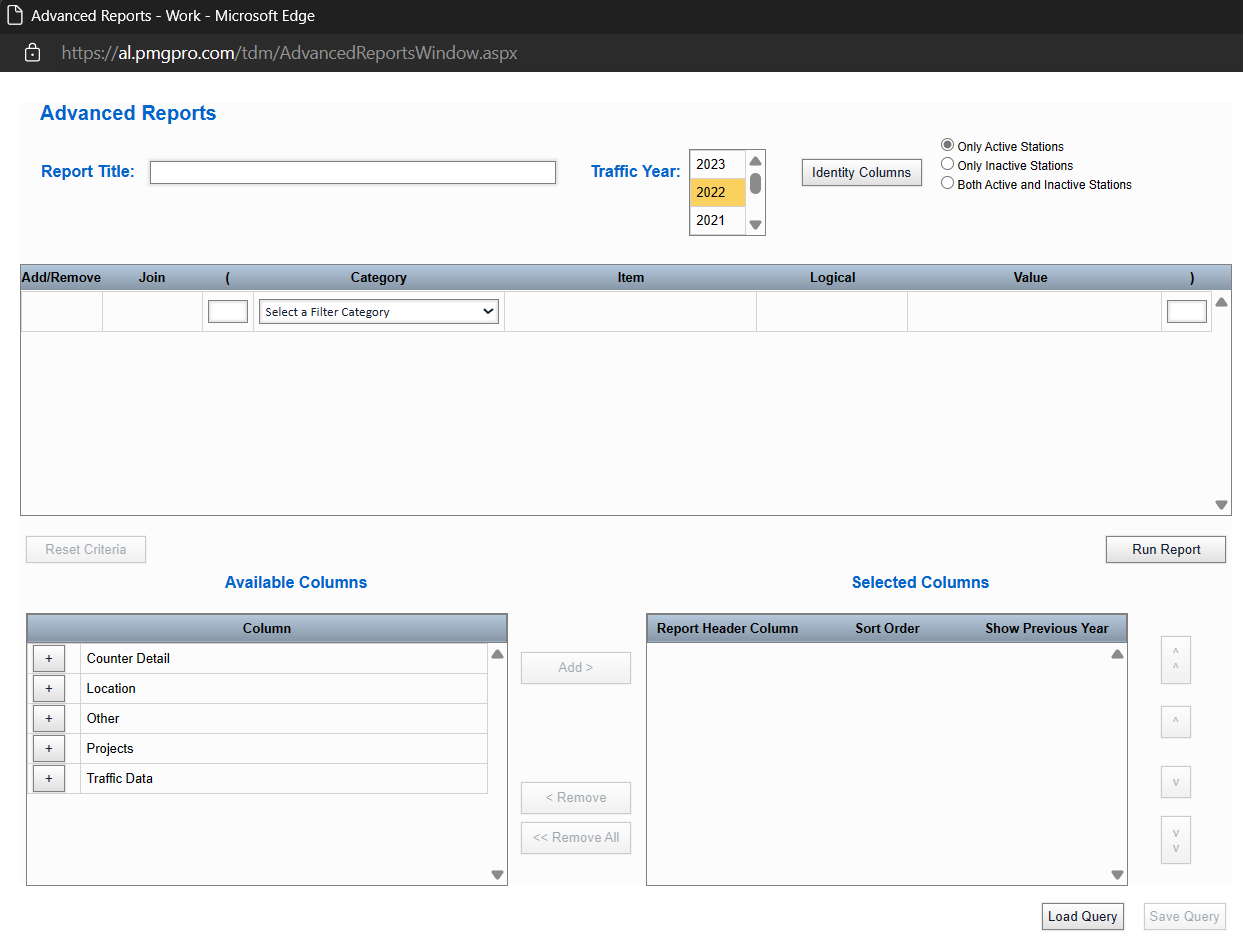Click the down arrow on Traffic Year scrollbar

point(755,224)
